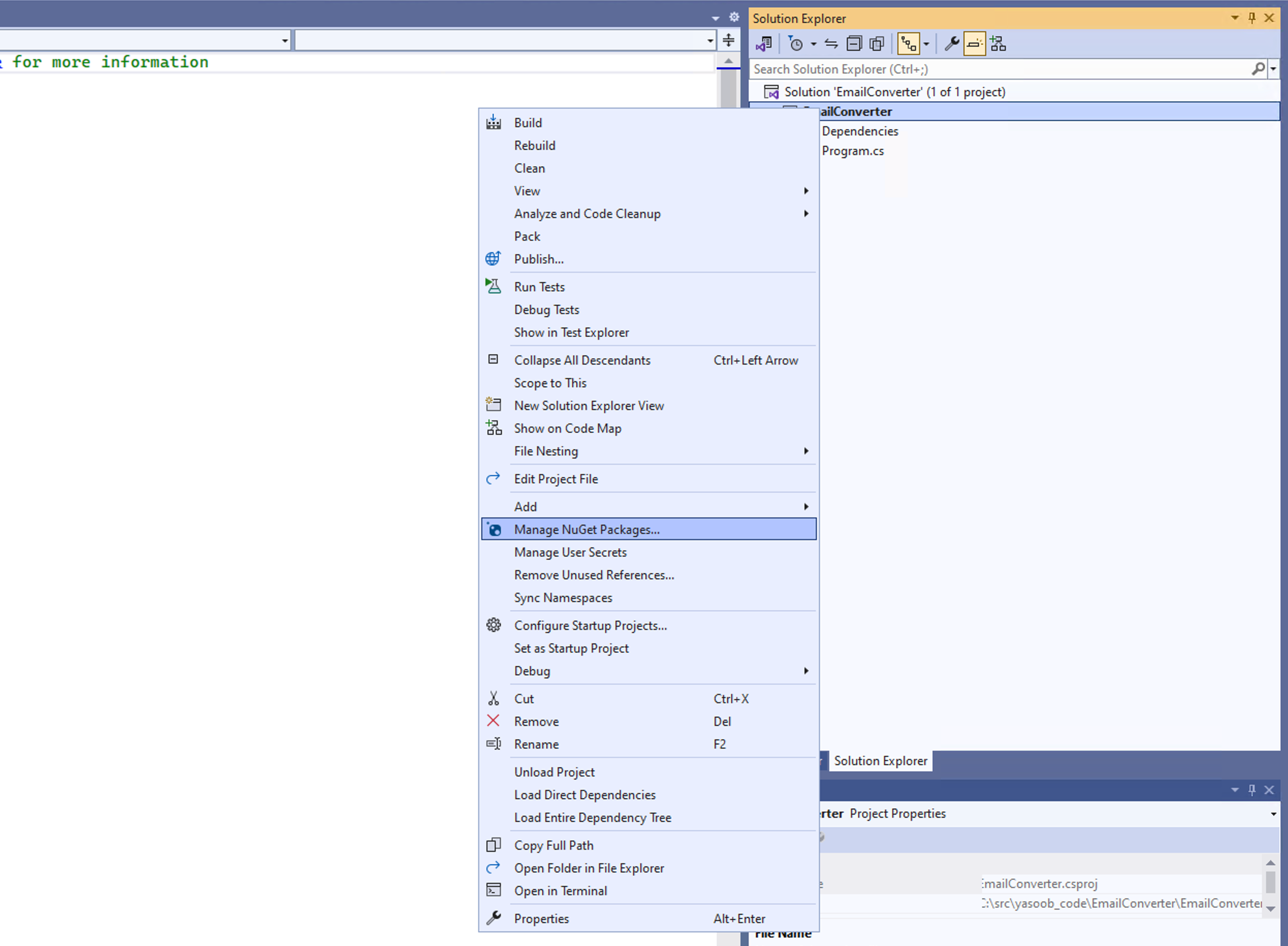Click Clean in the context menu
The height and width of the screenshot is (946, 1288).
coord(529,168)
